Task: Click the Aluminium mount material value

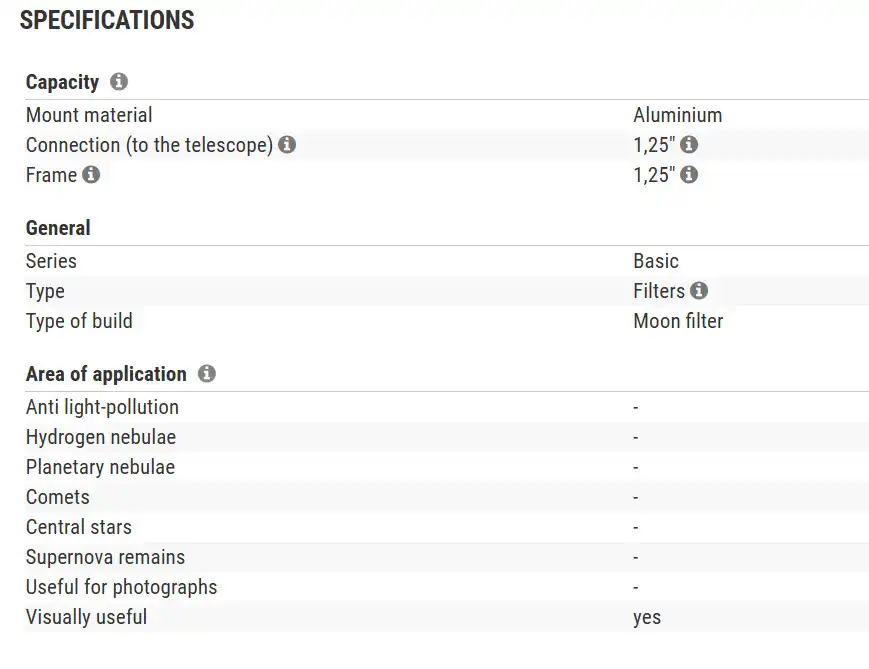Action: (x=677, y=115)
